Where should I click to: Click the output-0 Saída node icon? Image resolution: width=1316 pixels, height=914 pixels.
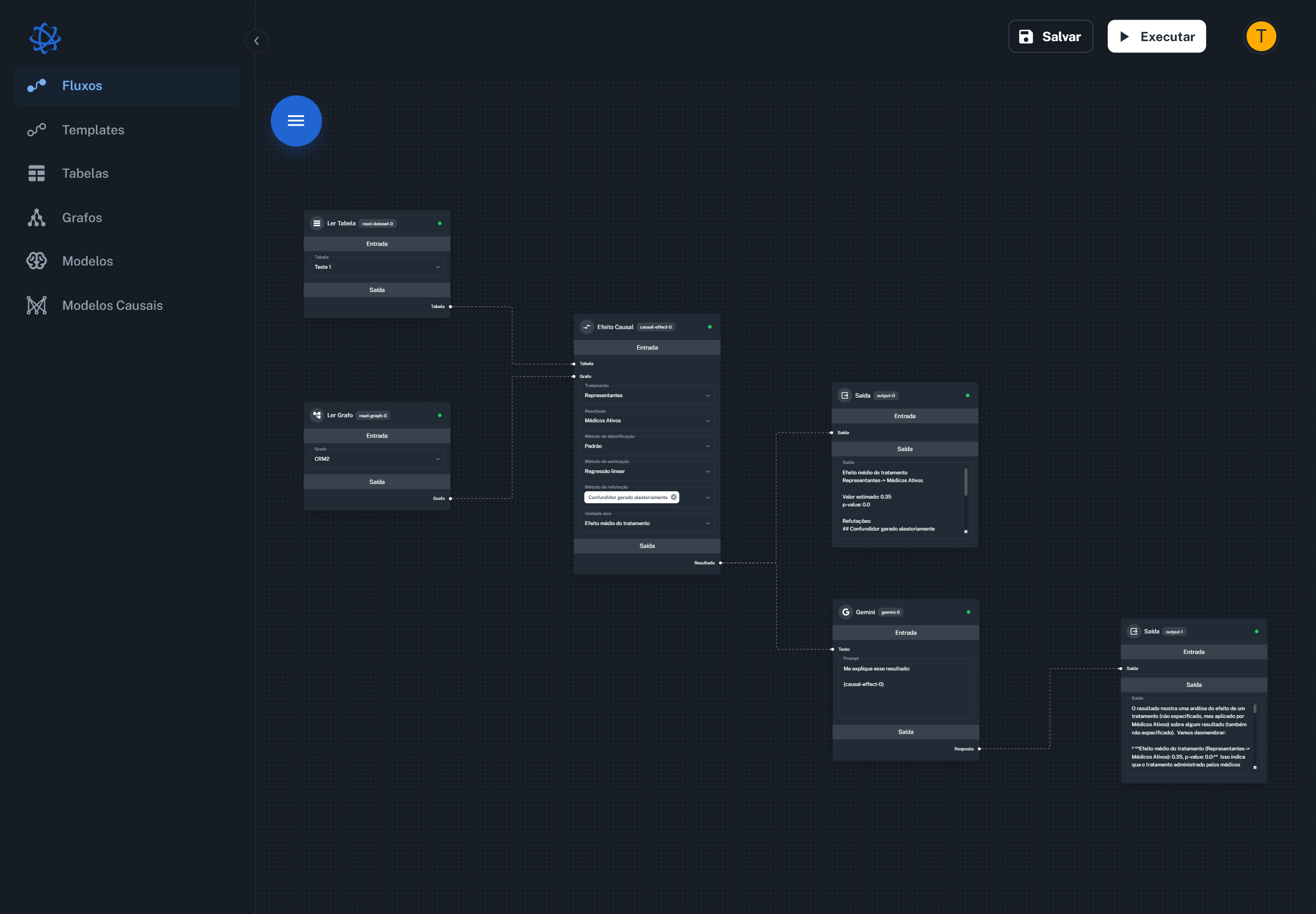pos(845,396)
